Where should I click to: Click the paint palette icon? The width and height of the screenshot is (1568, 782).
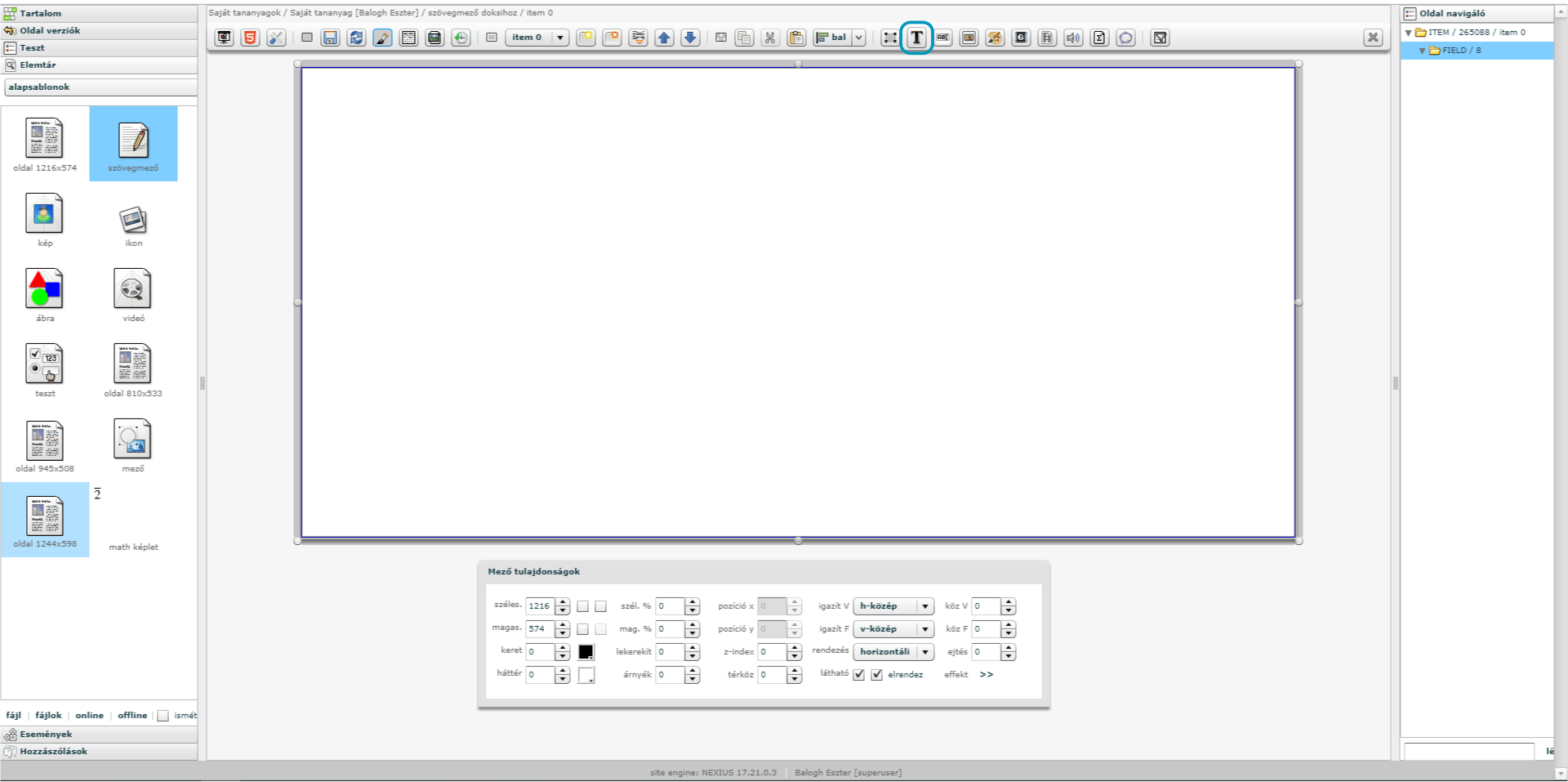995,38
